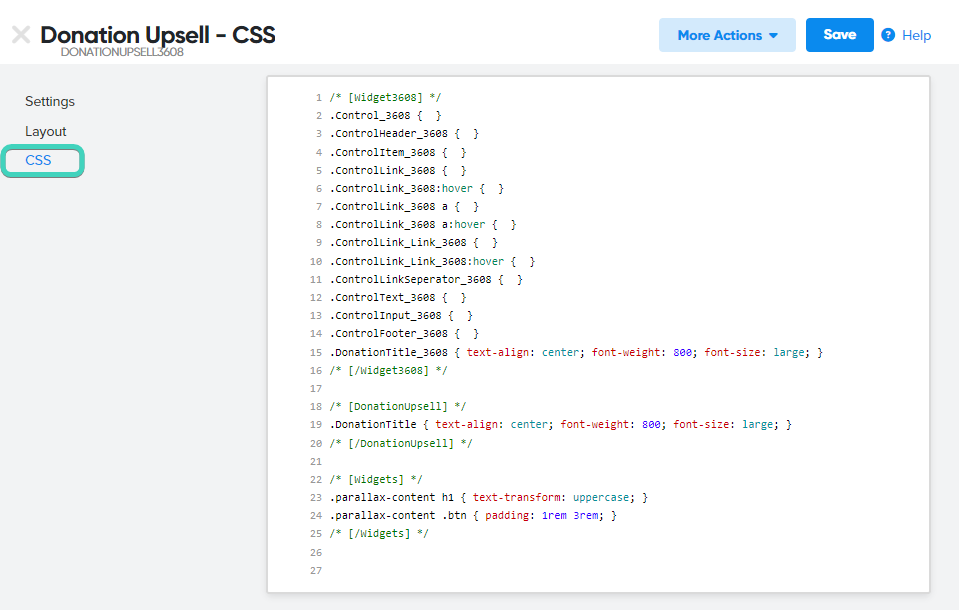
Task: Click the /* [DonationUpsell] */ comment
Action: (x=398, y=406)
